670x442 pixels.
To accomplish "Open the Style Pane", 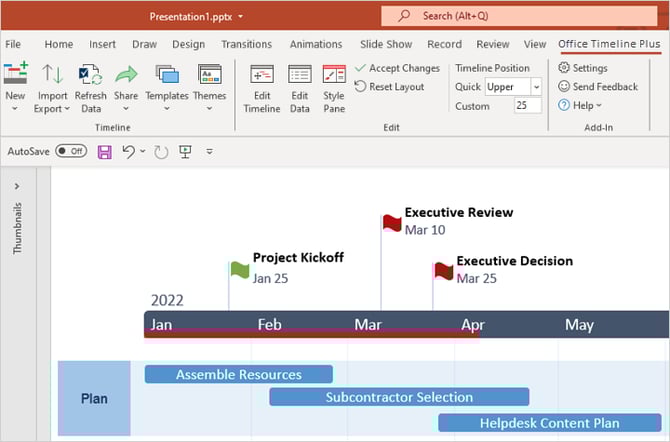I will [334, 76].
